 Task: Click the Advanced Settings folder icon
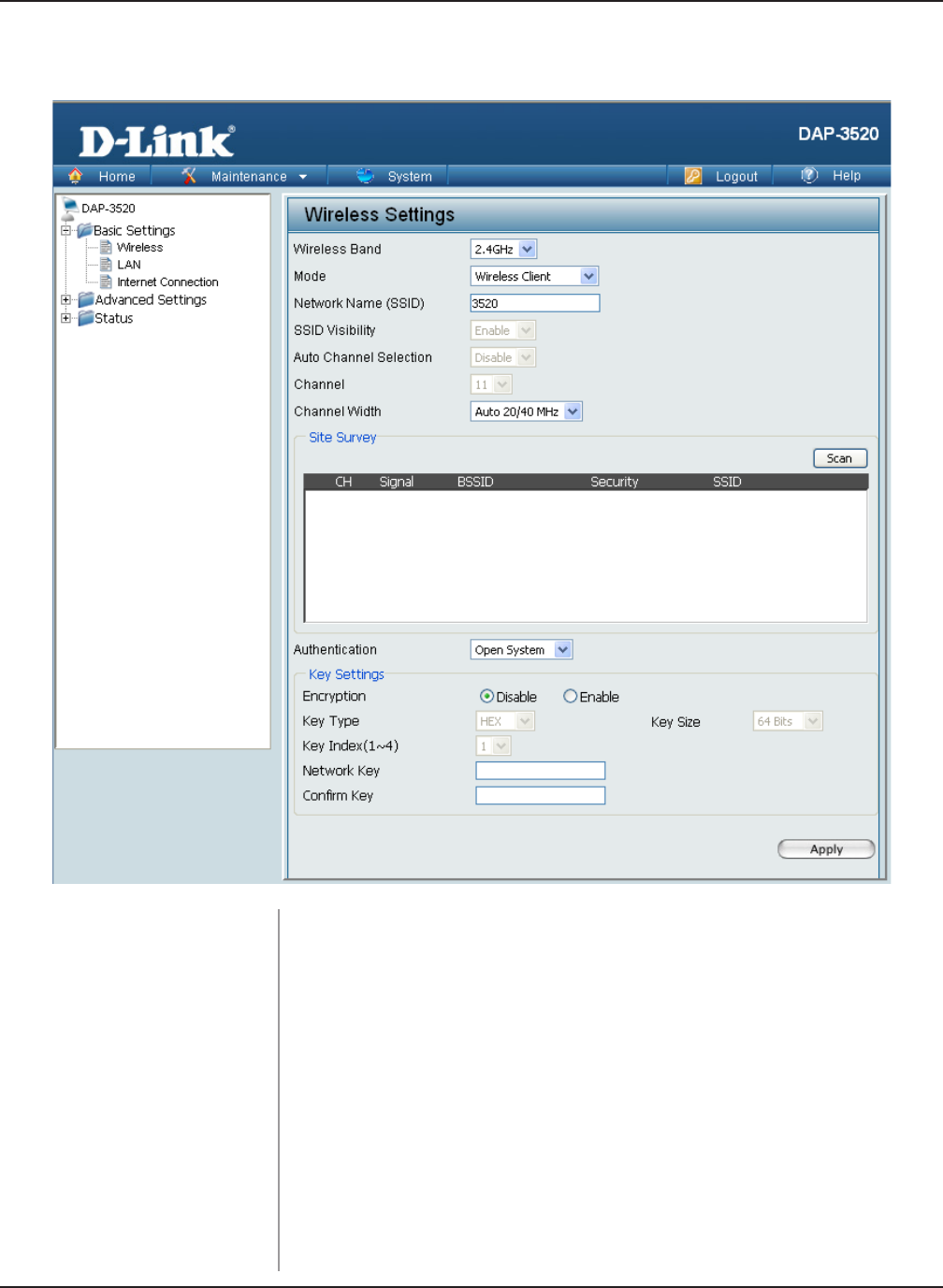(x=86, y=299)
